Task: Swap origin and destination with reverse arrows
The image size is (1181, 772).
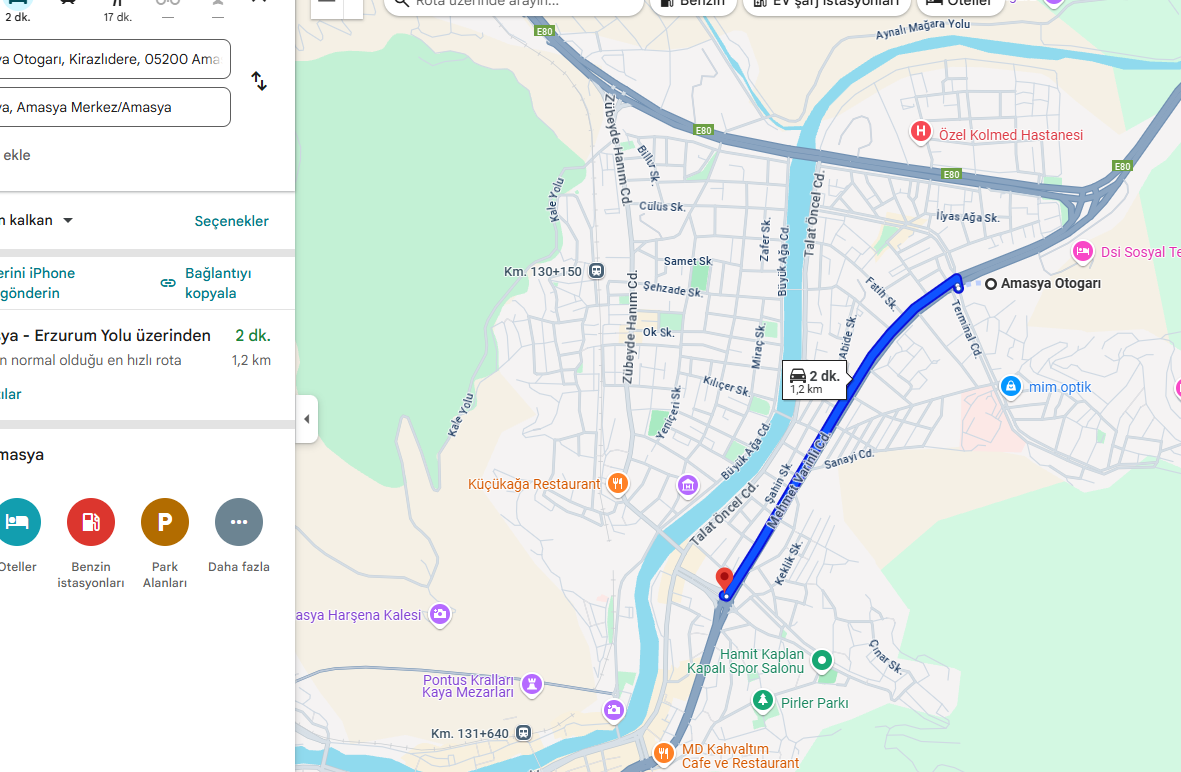Action: click(259, 81)
